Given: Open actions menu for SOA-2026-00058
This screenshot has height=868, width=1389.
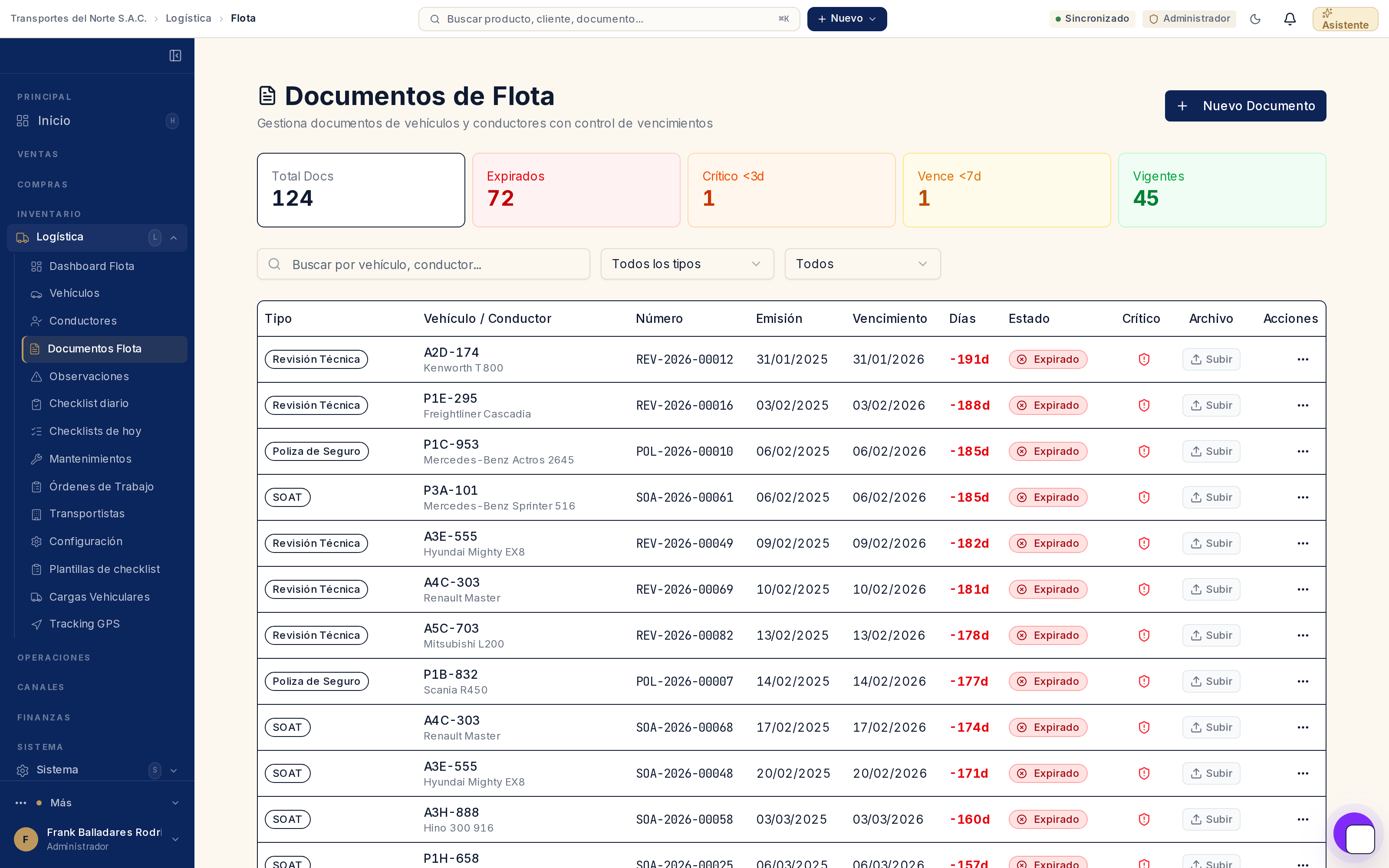Looking at the screenshot, I should (x=1303, y=819).
